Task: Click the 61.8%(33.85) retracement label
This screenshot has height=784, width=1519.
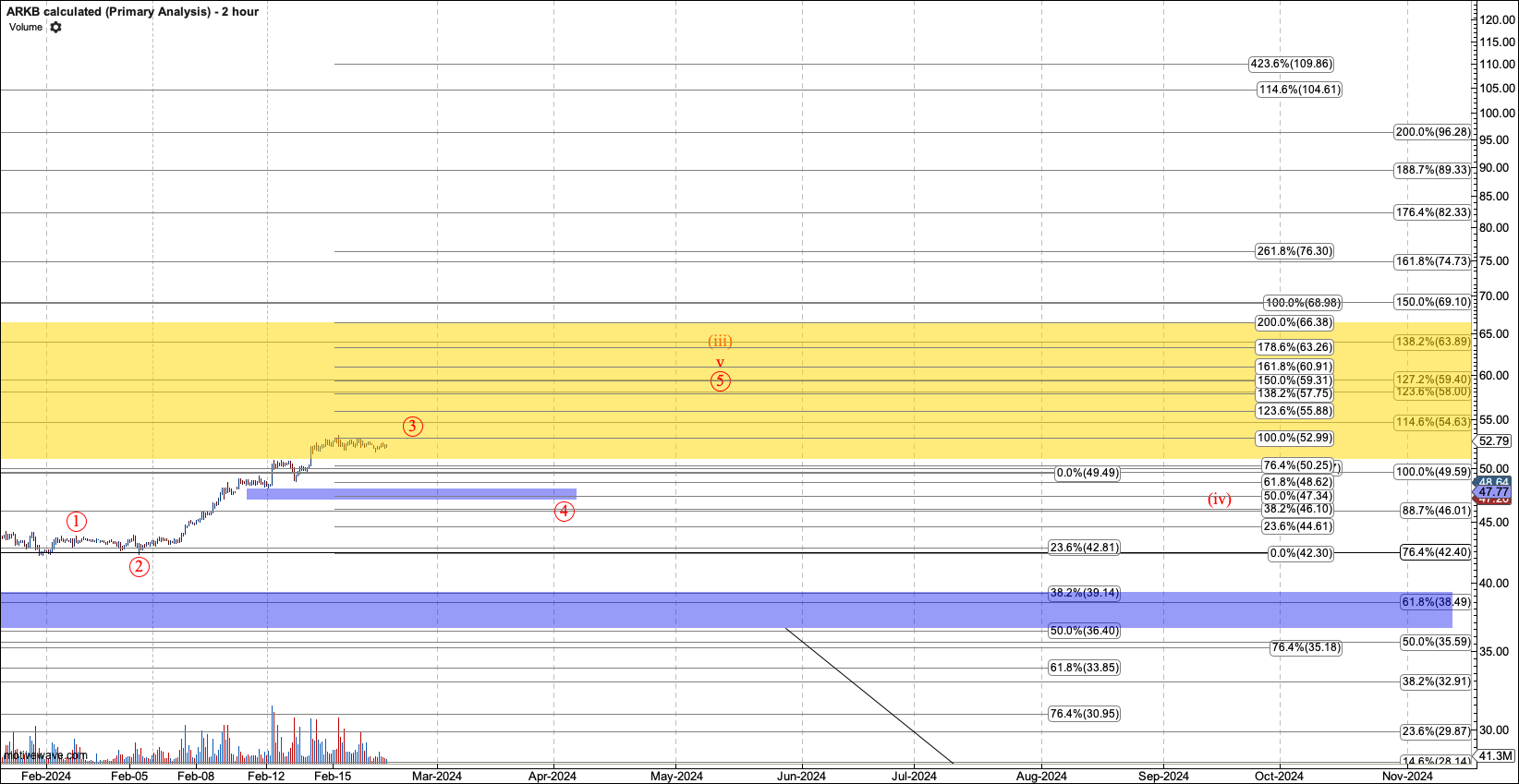Action: [x=1084, y=669]
